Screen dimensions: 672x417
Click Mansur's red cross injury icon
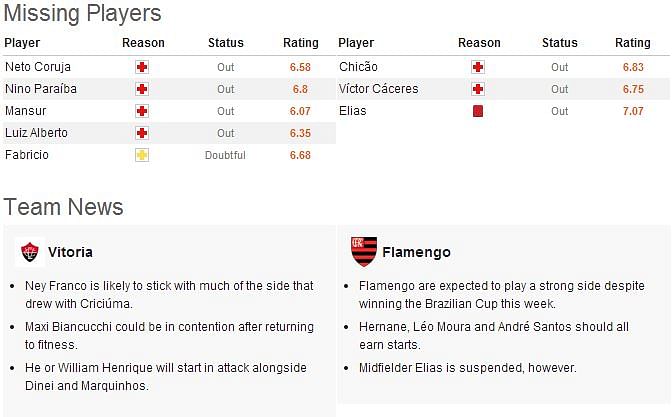[142, 111]
